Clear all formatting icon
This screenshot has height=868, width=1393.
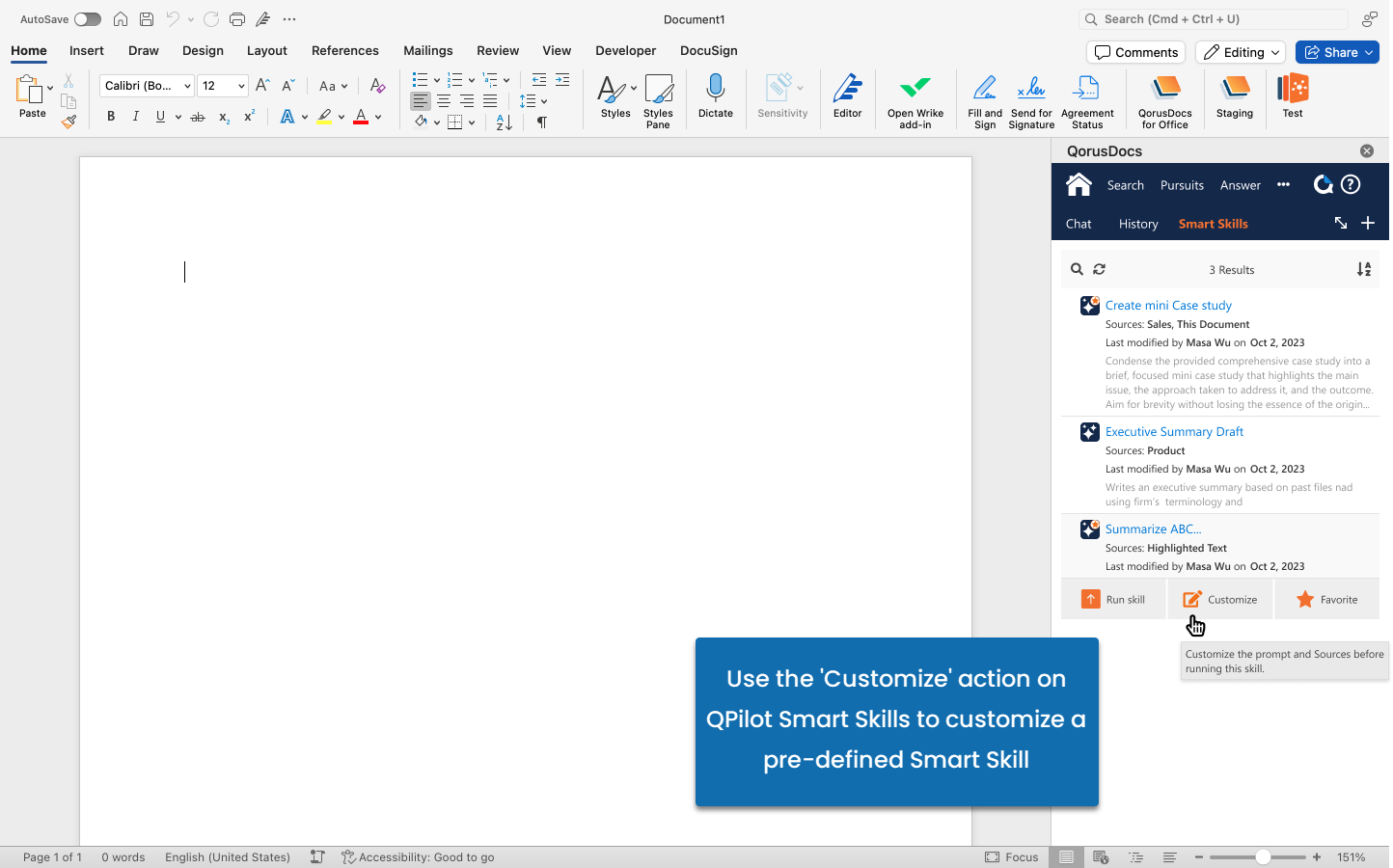pos(377,86)
